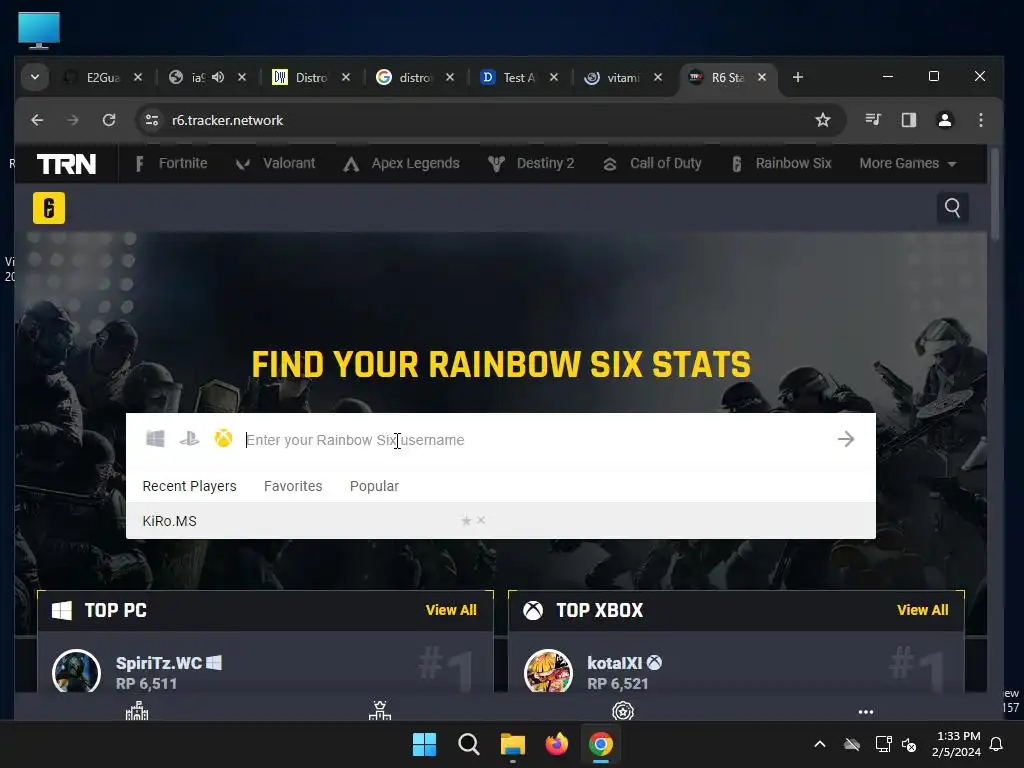Viewport: 1024px width, 768px height.
Task: Open Windows taskbar search
Action: click(468, 744)
